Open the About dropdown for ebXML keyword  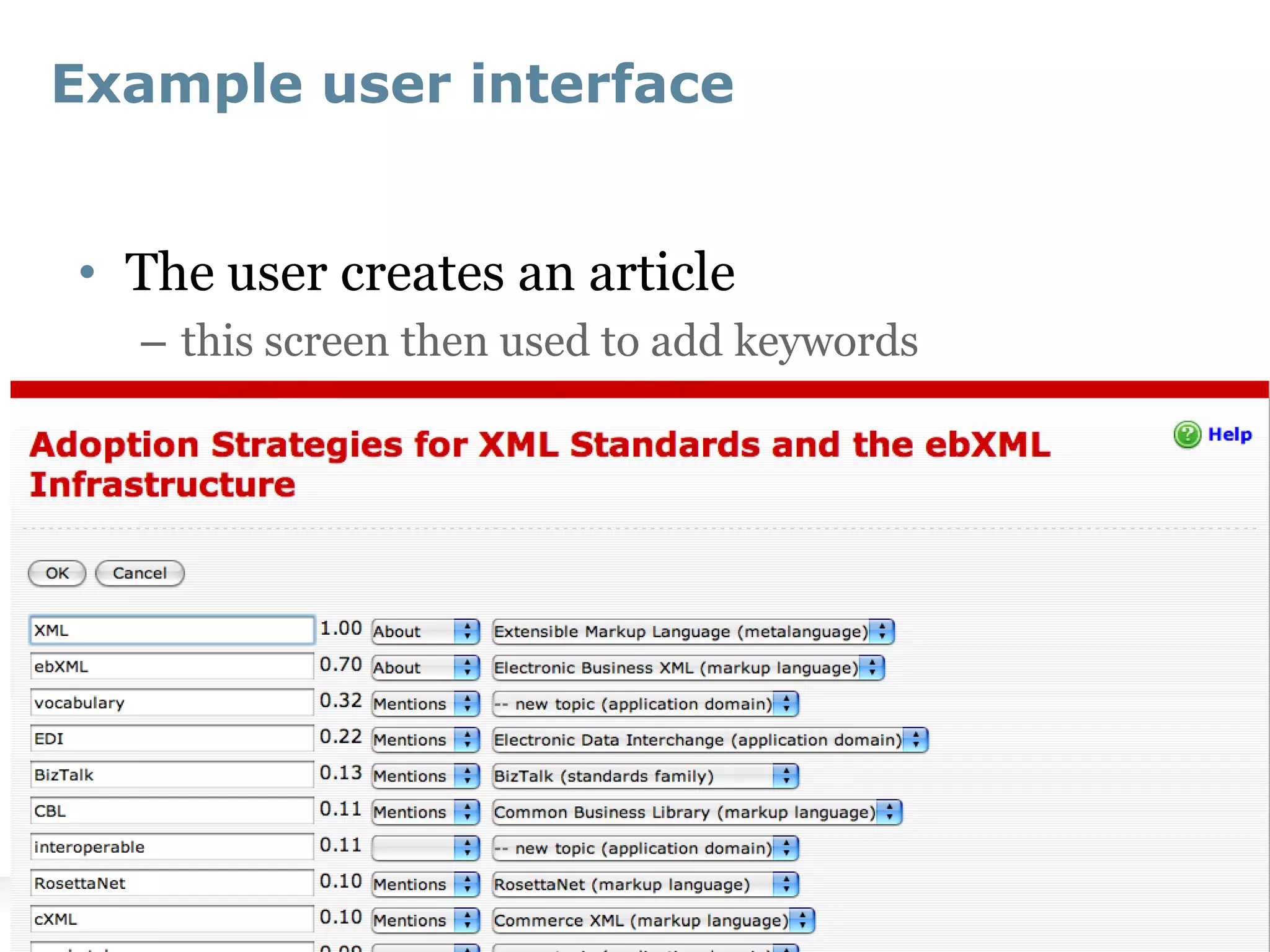tap(425, 668)
